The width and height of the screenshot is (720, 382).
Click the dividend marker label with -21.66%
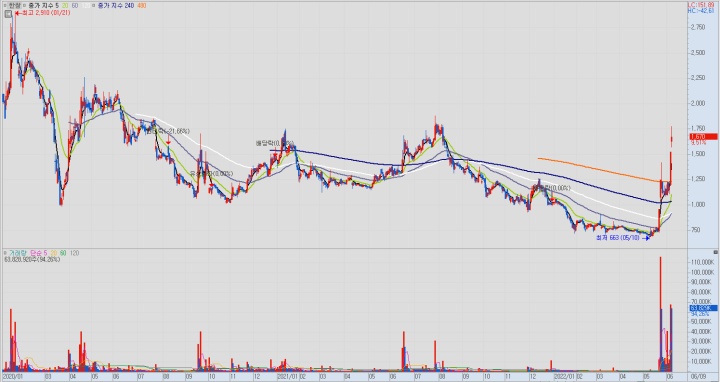pos(168,131)
